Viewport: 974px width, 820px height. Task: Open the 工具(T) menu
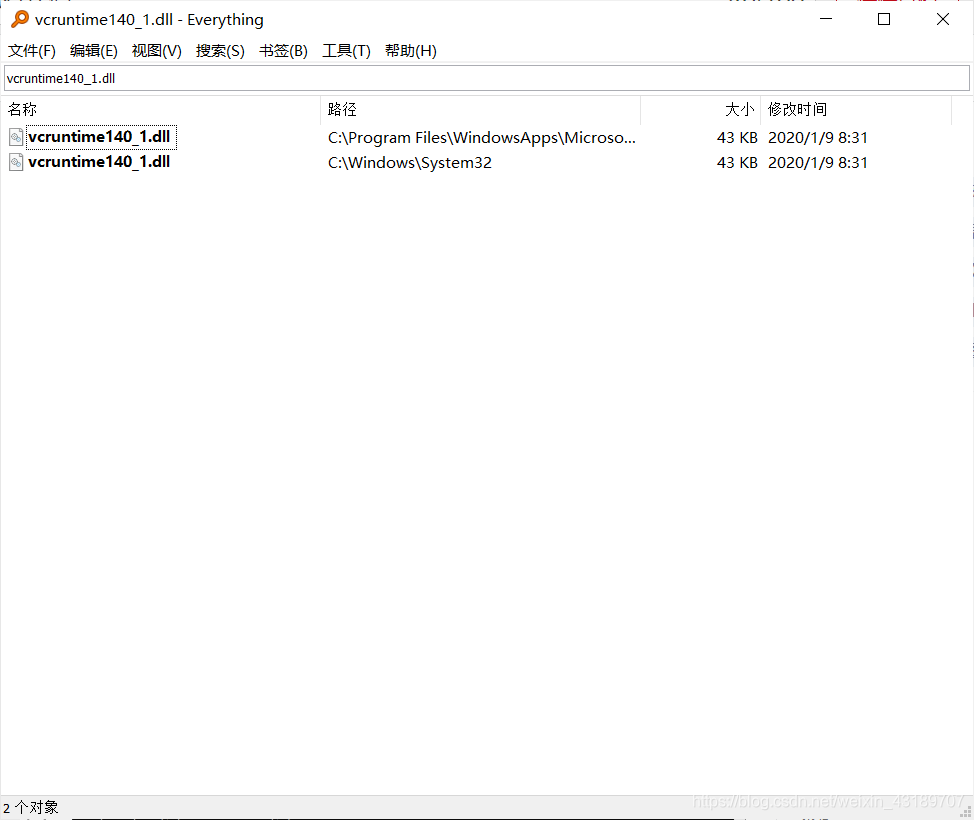click(346, 50)
